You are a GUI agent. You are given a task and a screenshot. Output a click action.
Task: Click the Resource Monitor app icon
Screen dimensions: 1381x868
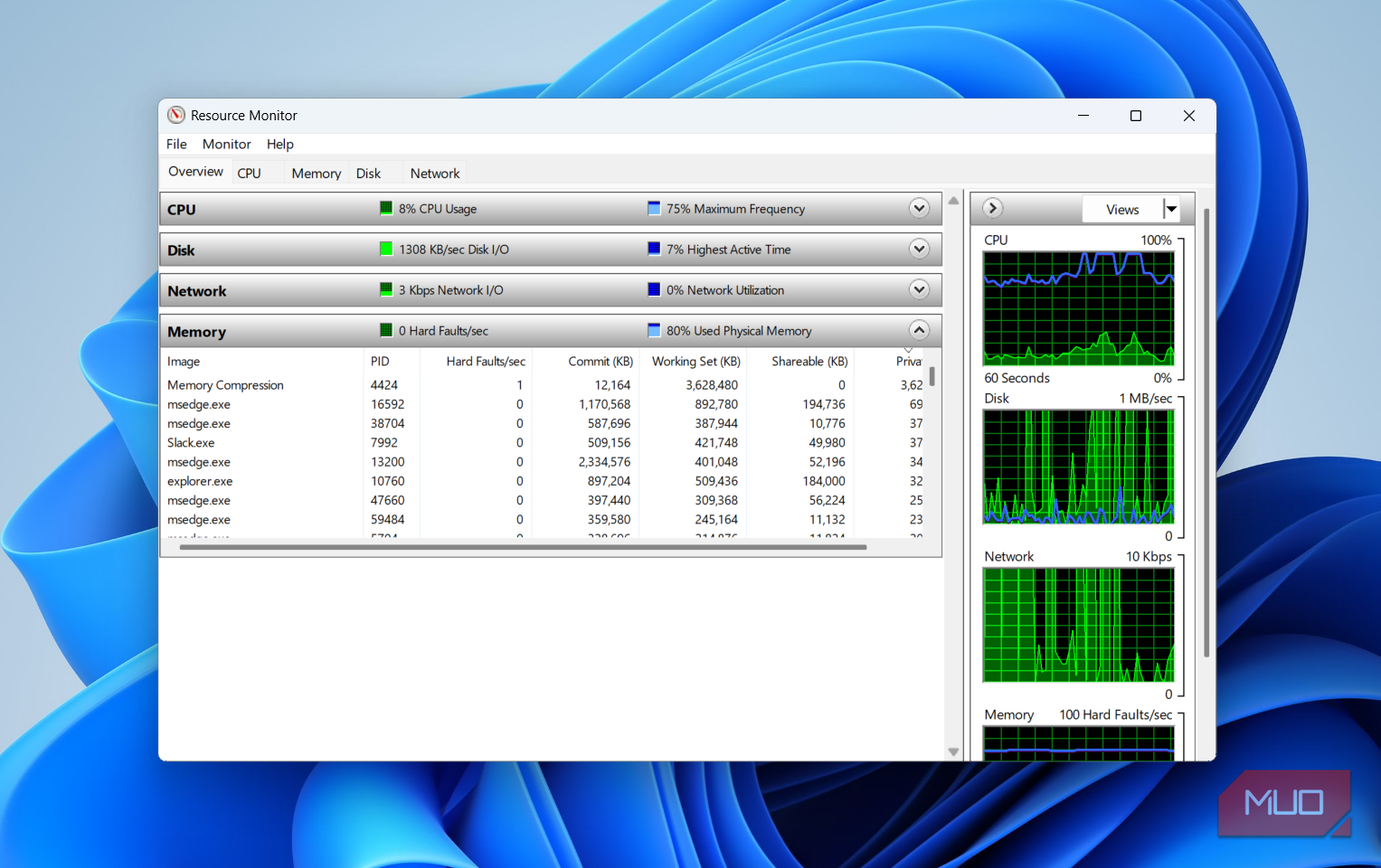click(176, 115)
